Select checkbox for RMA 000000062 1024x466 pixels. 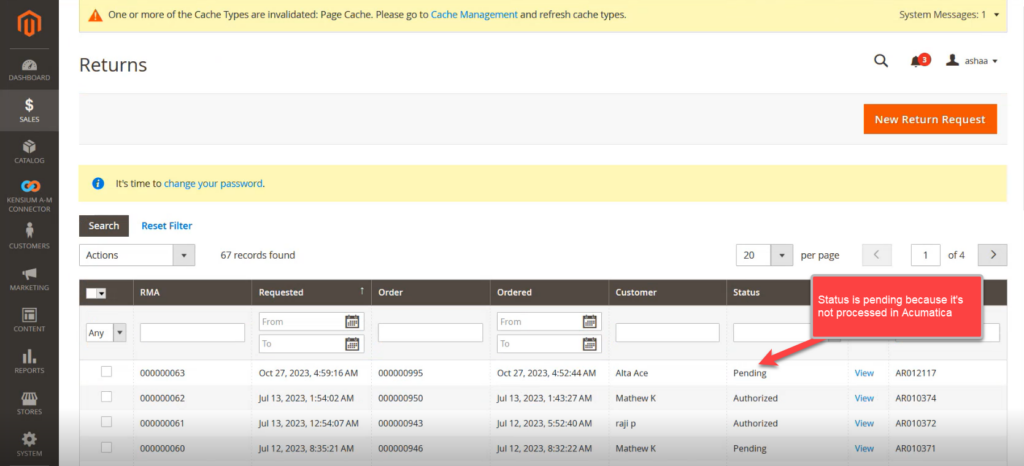pyautogui.click(x=106, y=397)
